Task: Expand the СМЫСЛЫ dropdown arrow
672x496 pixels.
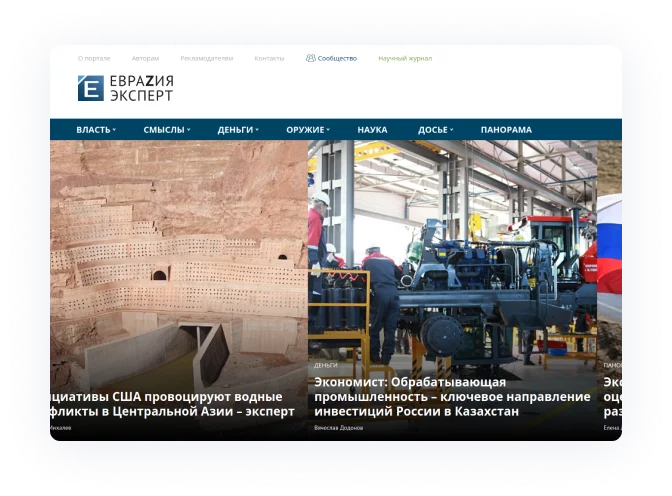Action: pyautogui.click(x=189, y=129)
